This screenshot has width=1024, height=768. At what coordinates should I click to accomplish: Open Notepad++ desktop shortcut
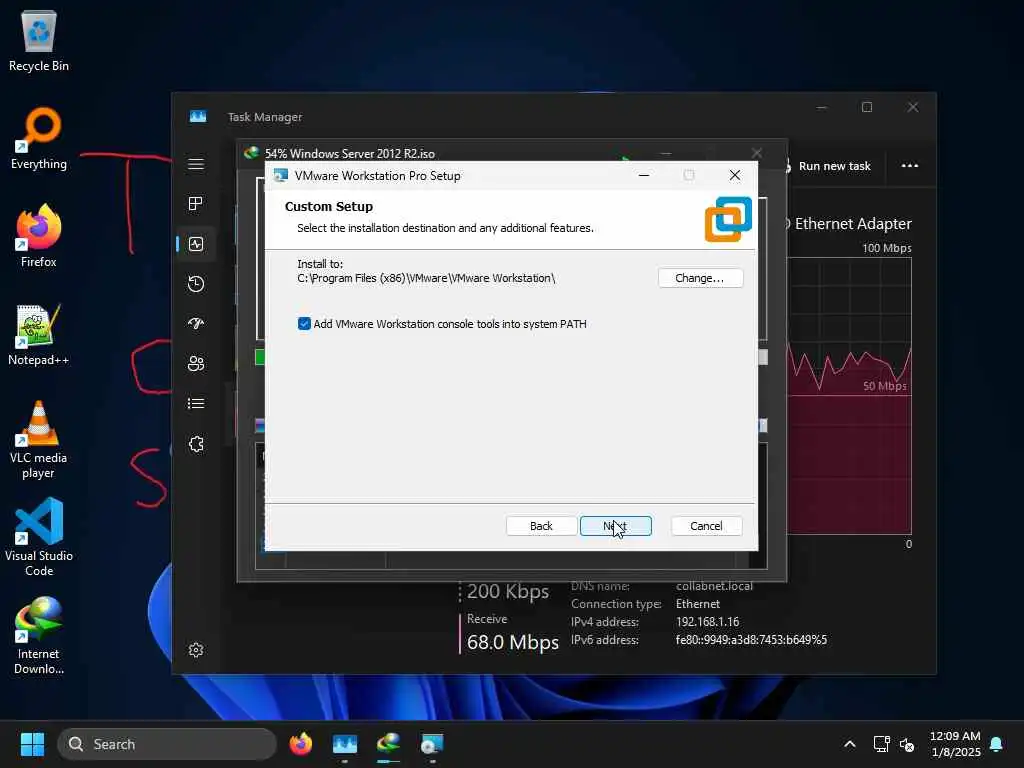pyautogui.click(x=39, y=334)
